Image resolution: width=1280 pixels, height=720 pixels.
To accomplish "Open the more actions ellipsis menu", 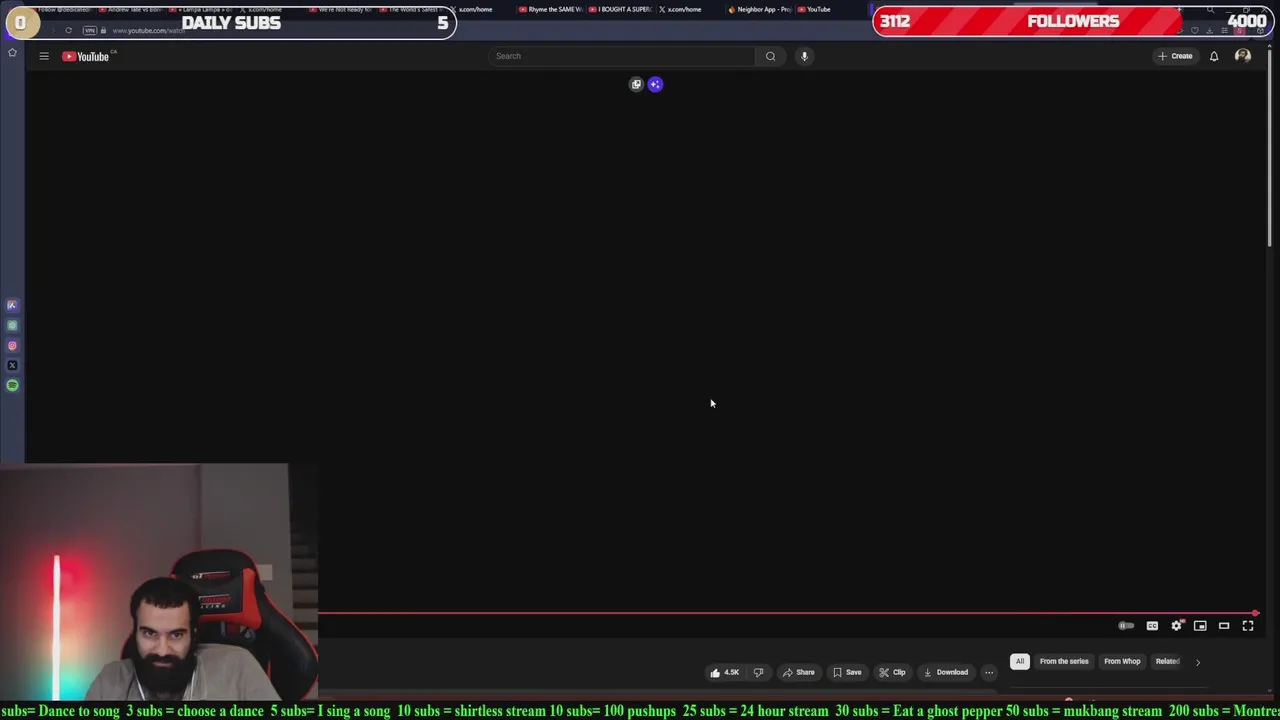I will point(989,672).
